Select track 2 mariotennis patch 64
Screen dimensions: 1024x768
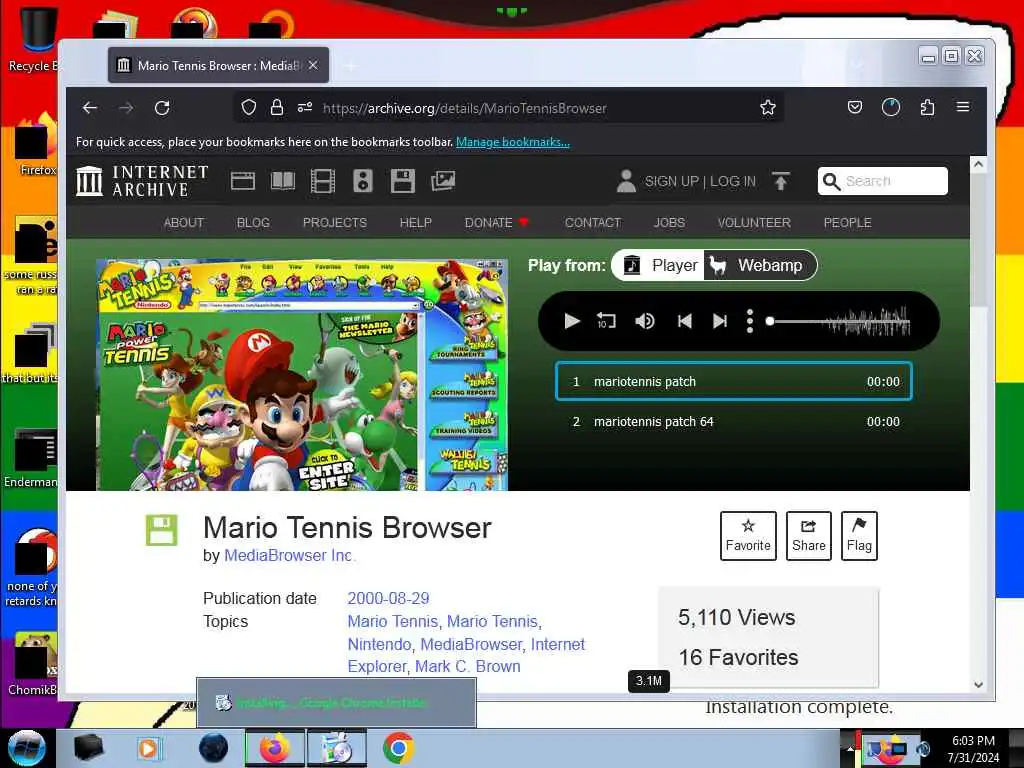tap(733, 422)
